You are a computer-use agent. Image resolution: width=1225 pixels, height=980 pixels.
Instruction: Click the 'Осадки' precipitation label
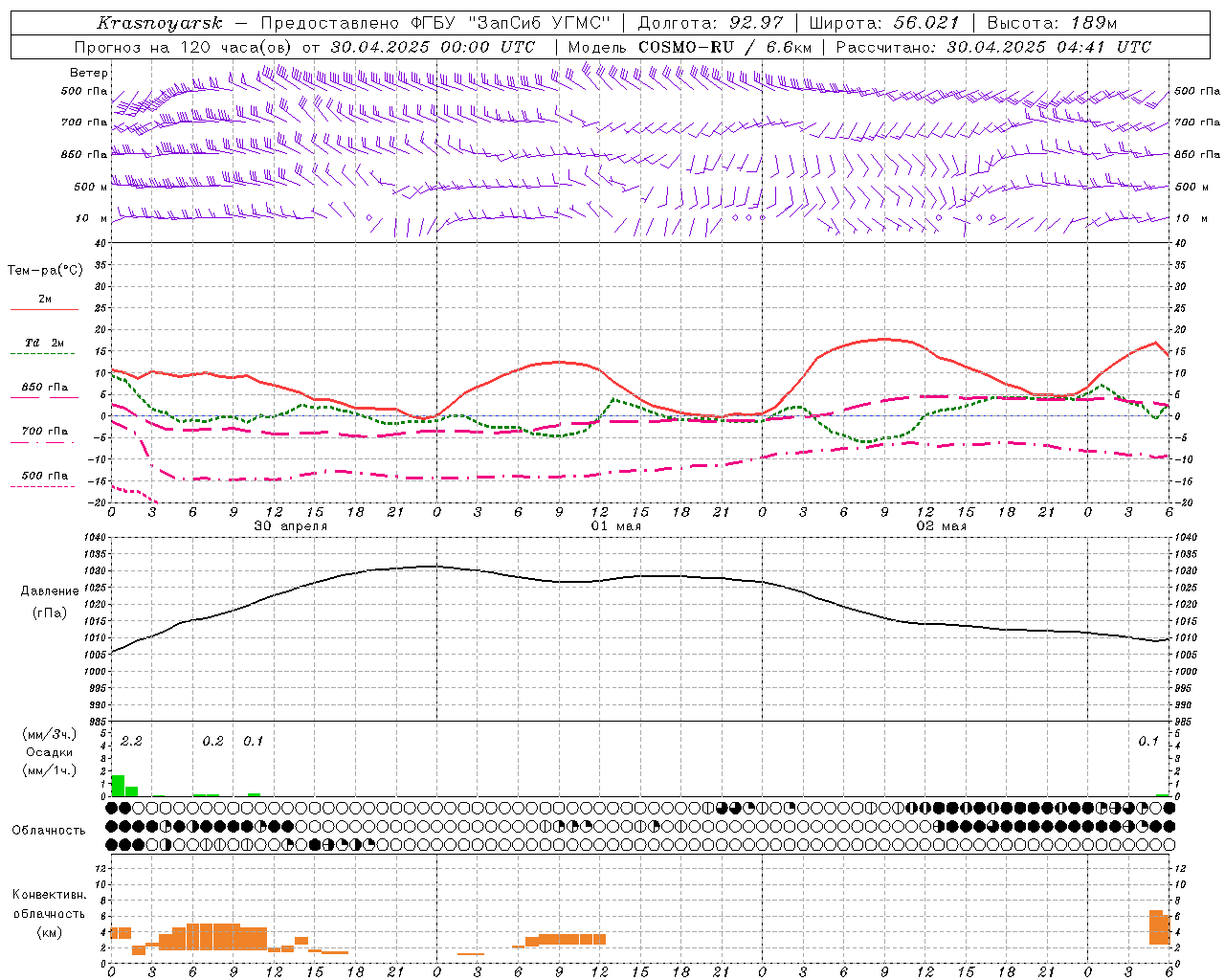(x=50, y=752)
